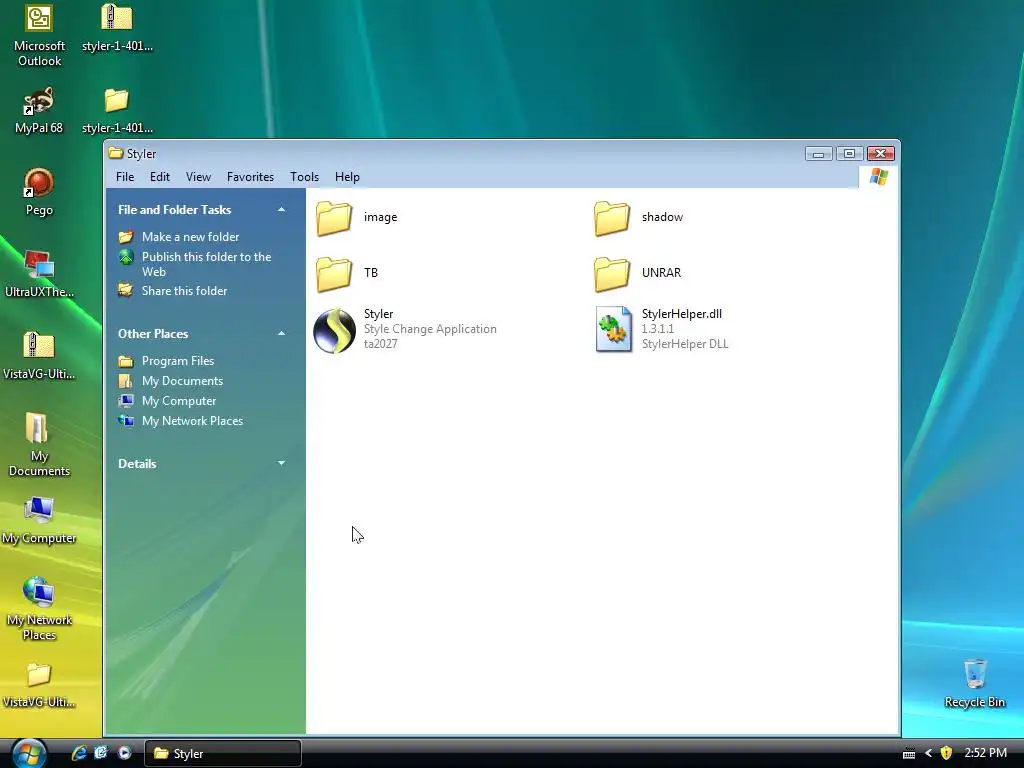Go to Program Files
The height and width of the screenshot is (768, 1024).
(178, 361)
